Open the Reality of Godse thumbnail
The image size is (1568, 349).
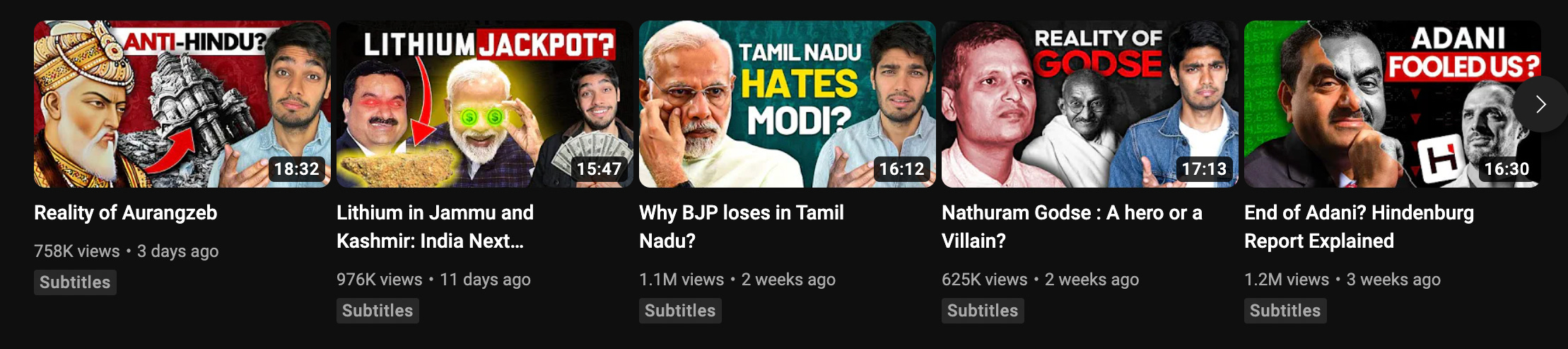click(1090, 104)
